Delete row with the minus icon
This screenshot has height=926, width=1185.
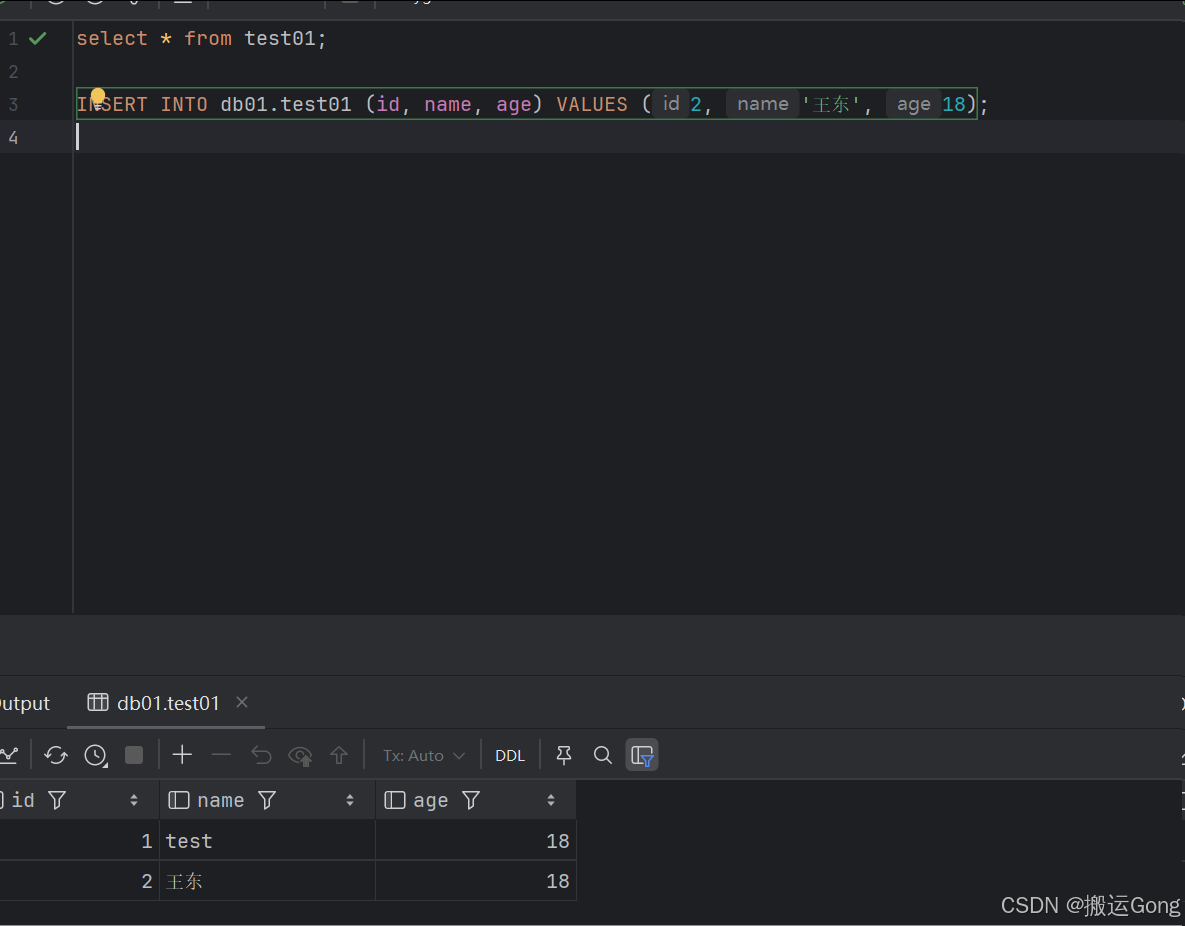221,754
